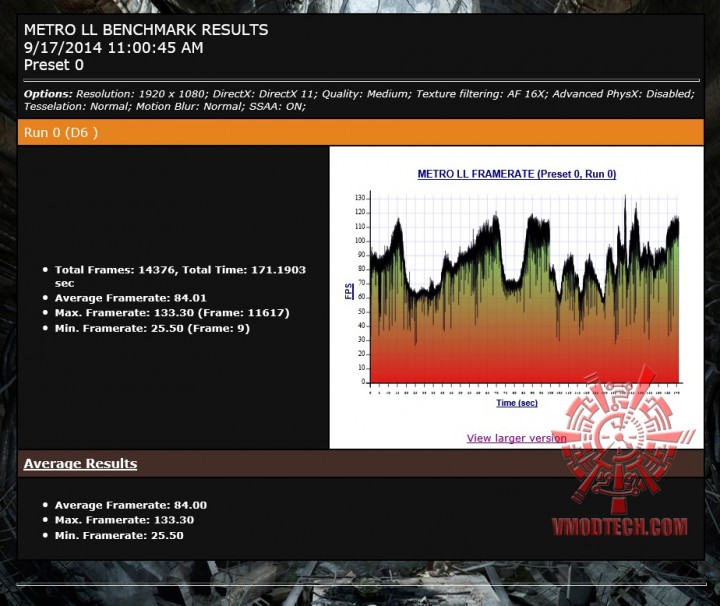Click the 'Run 0 (D6 )' orange header

coord(360,132)
